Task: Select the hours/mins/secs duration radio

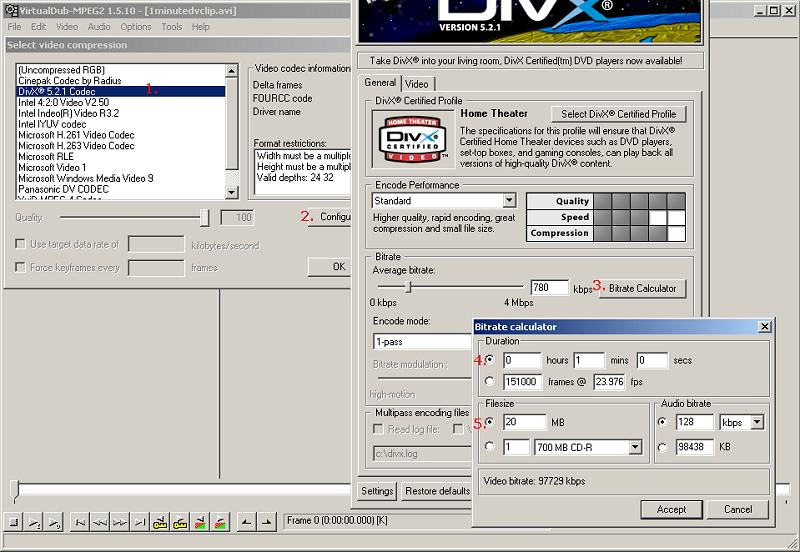Action: point(490,360)
